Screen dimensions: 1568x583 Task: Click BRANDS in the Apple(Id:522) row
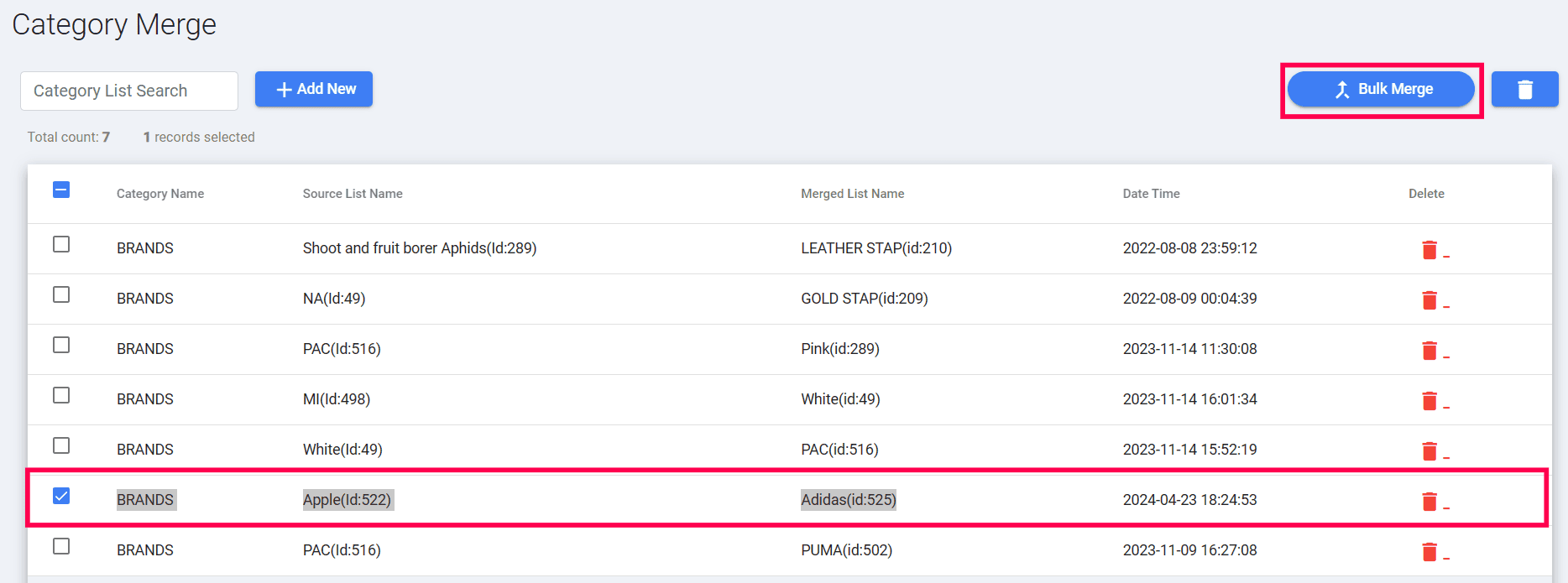click(x=145, y=500)
